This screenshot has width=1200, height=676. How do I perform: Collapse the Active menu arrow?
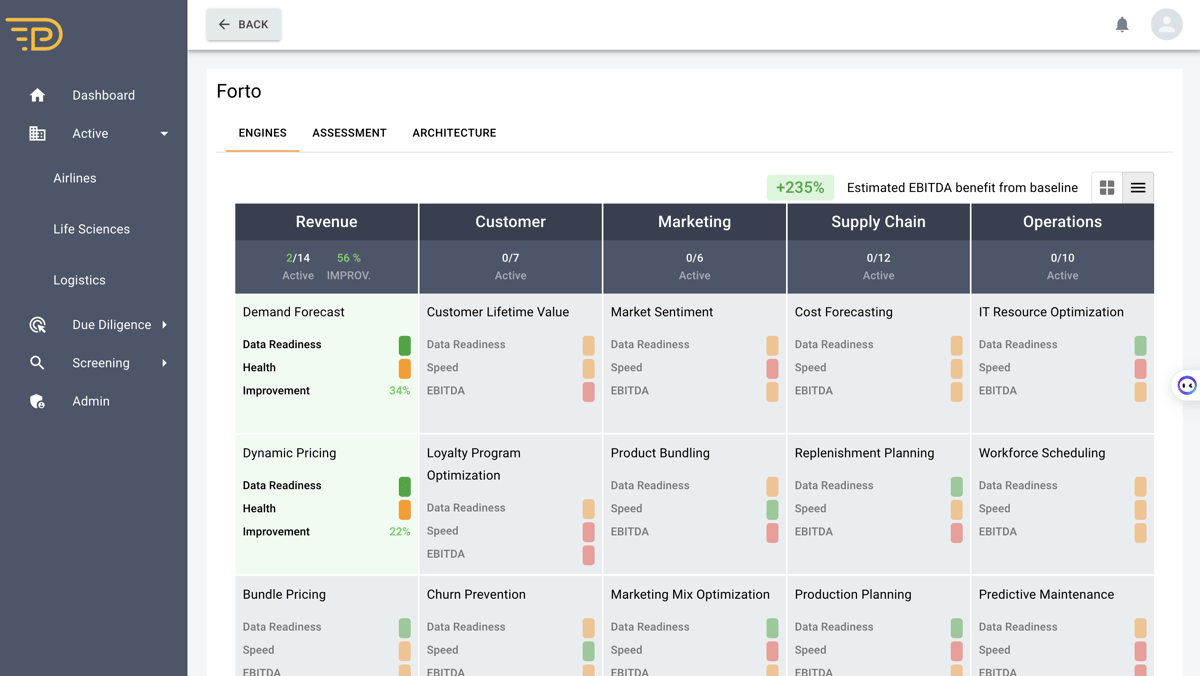164,133
